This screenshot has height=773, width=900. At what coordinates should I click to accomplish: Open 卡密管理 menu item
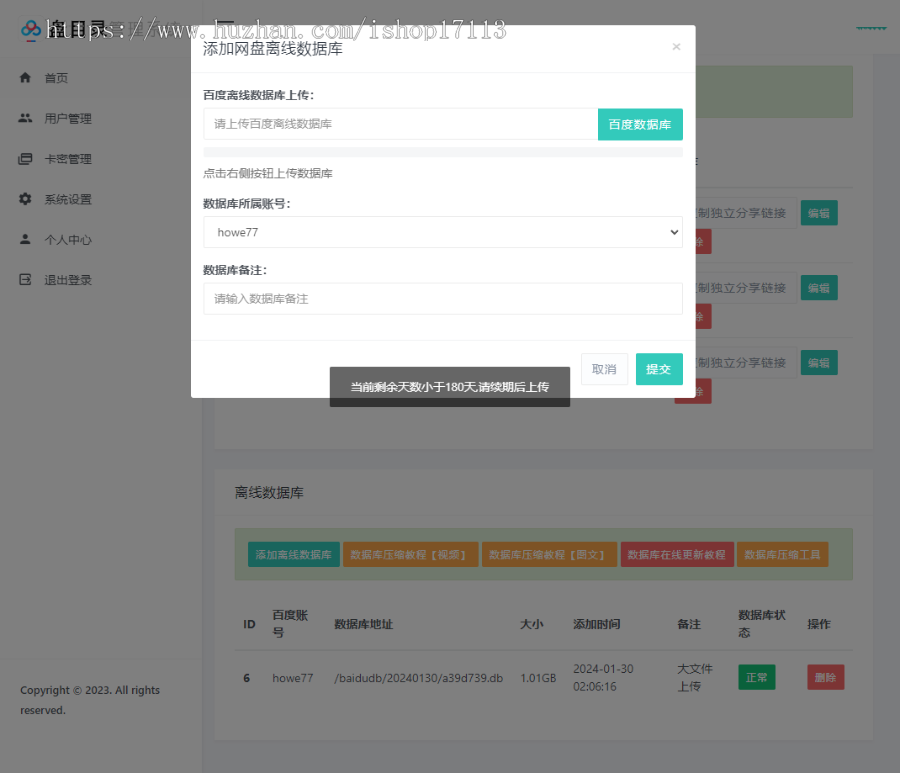pyautogui.click(x=68, y=159)
